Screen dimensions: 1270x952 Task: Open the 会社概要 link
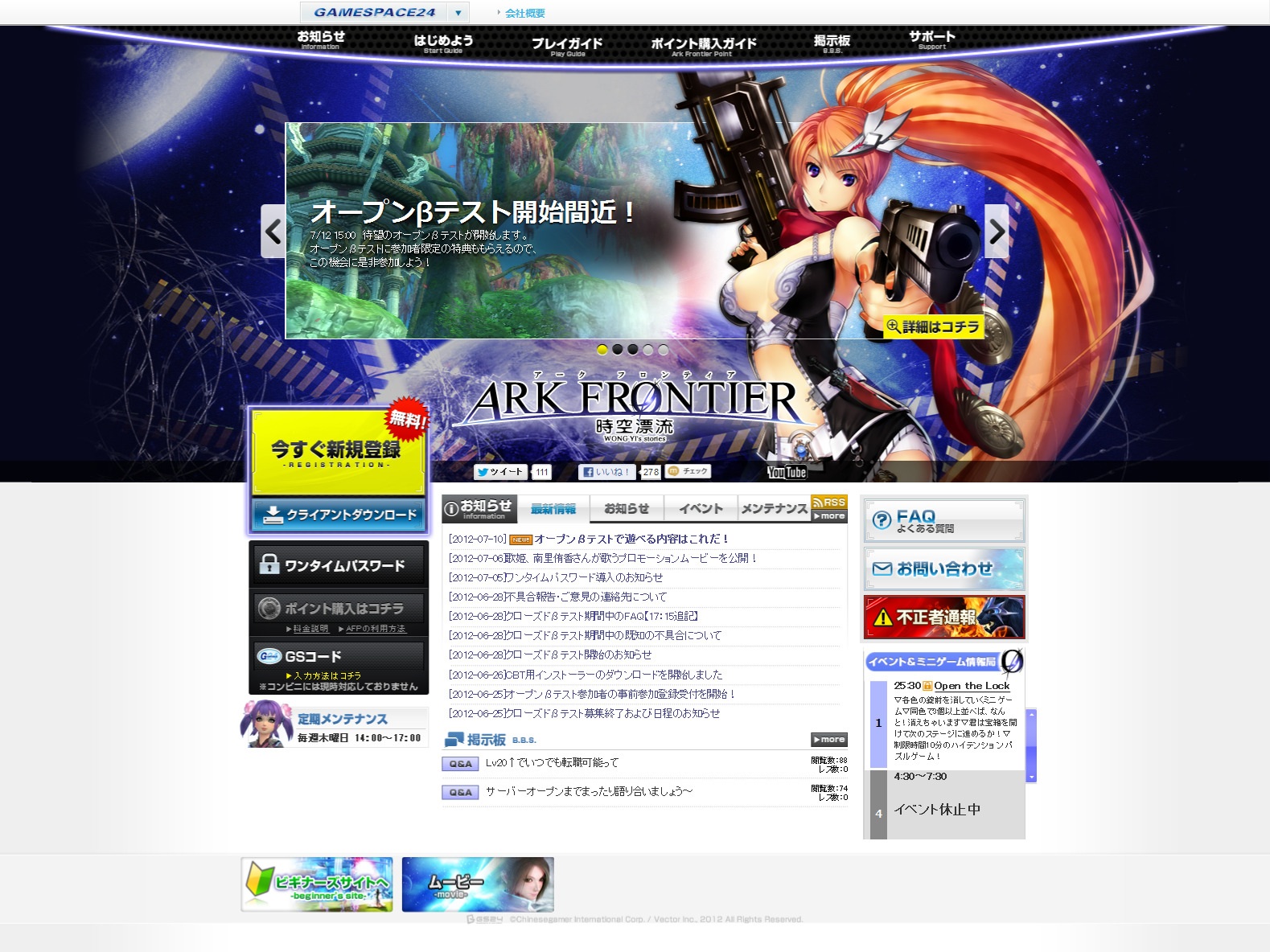click(x=525, y=13)
